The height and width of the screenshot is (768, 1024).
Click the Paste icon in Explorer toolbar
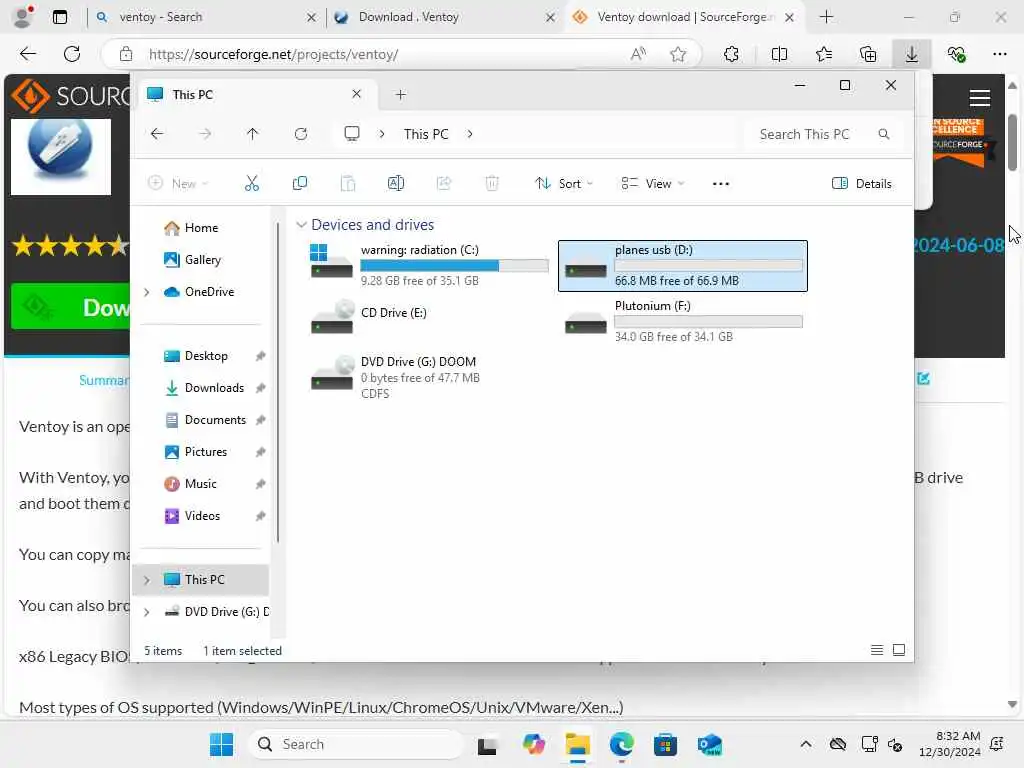click(348, 184)
